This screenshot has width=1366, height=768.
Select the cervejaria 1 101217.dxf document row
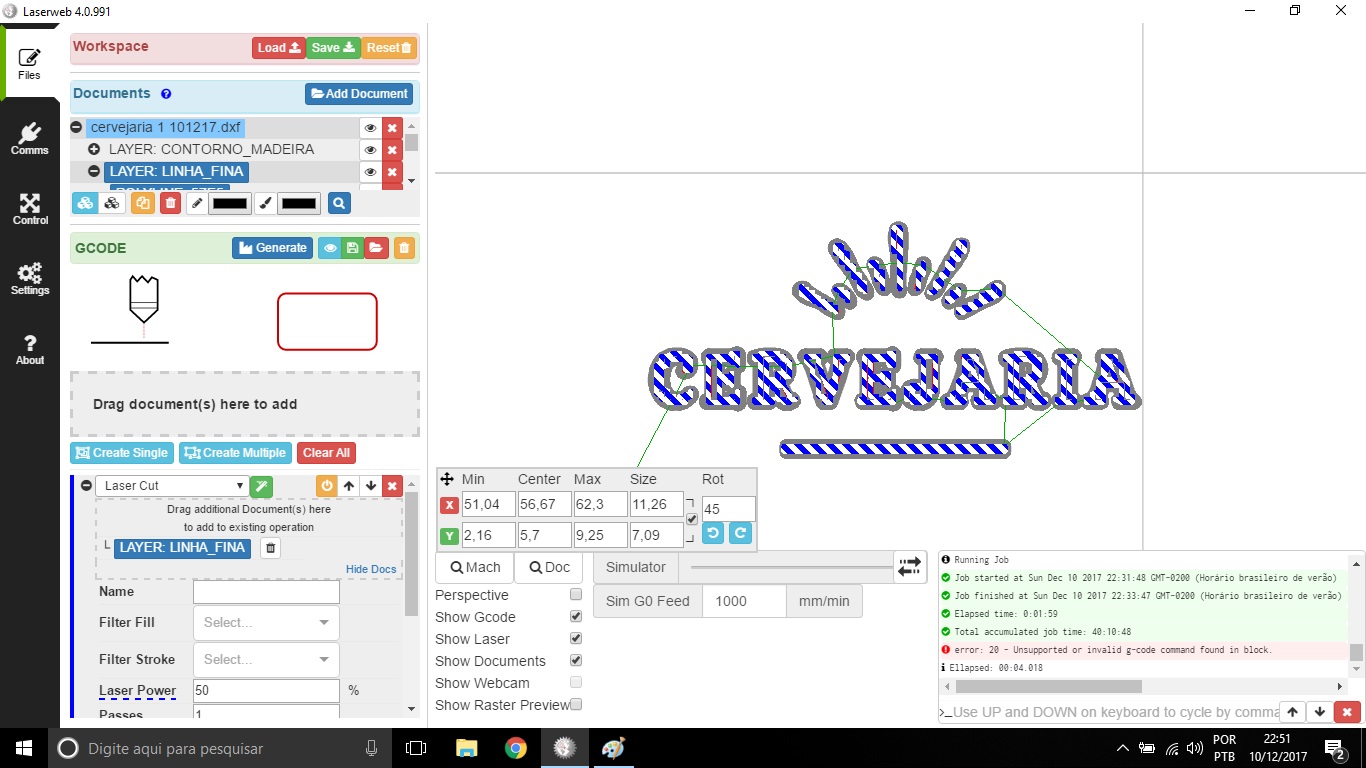pos(165,128)
